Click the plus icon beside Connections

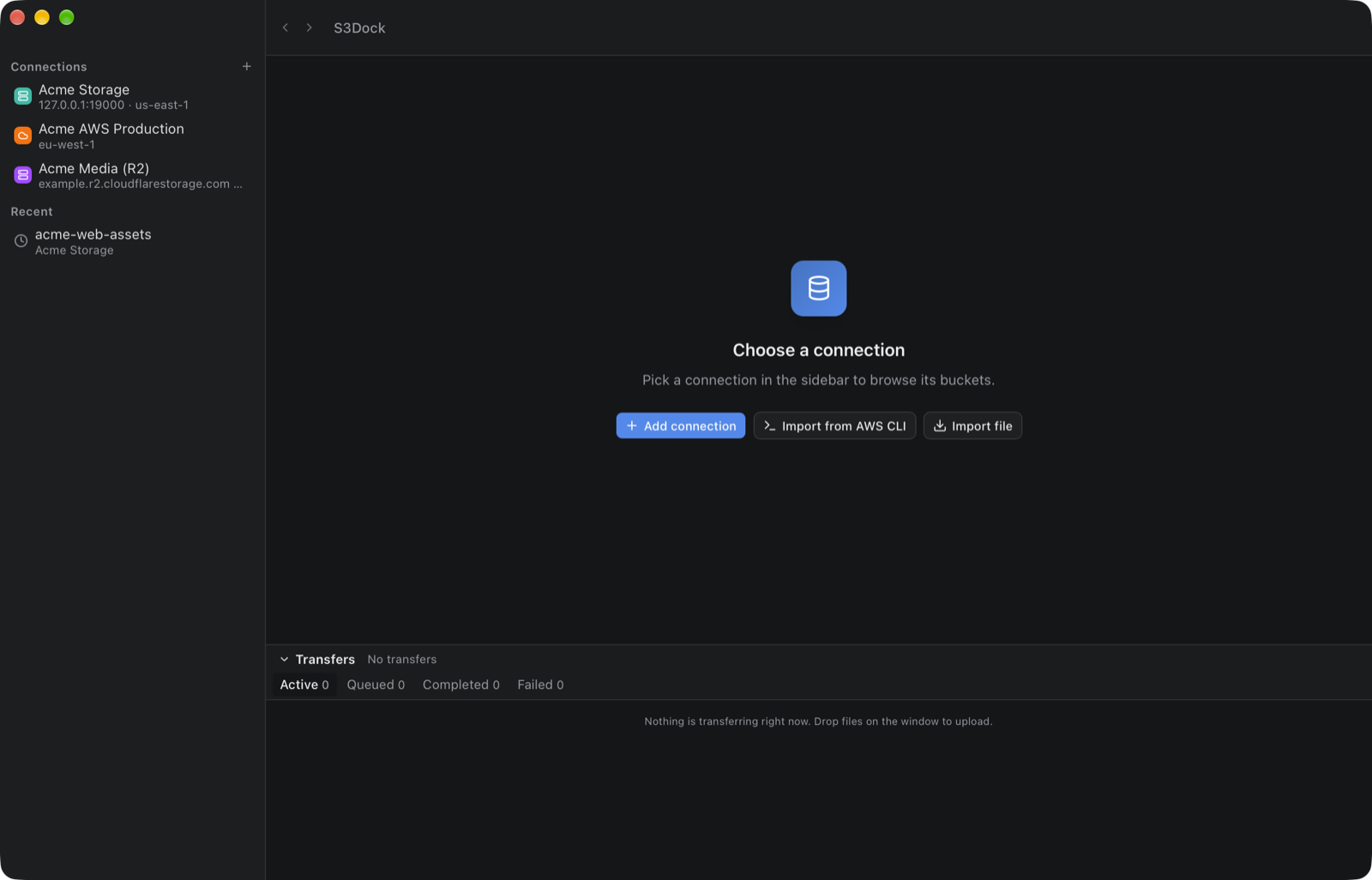247,66
